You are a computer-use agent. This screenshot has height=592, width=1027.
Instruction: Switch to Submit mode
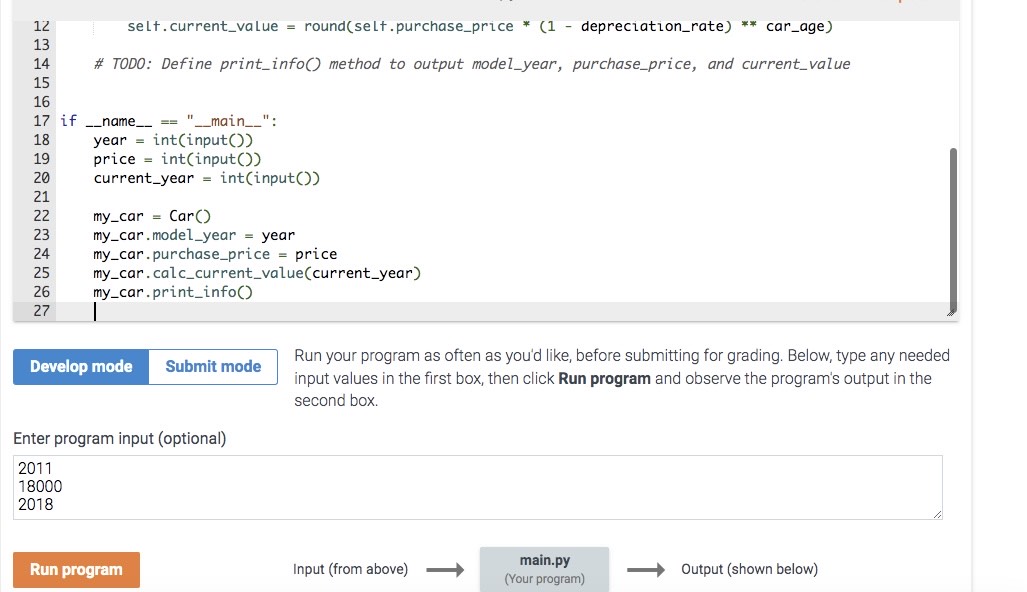pyautogui.click(x=212, y=366)
